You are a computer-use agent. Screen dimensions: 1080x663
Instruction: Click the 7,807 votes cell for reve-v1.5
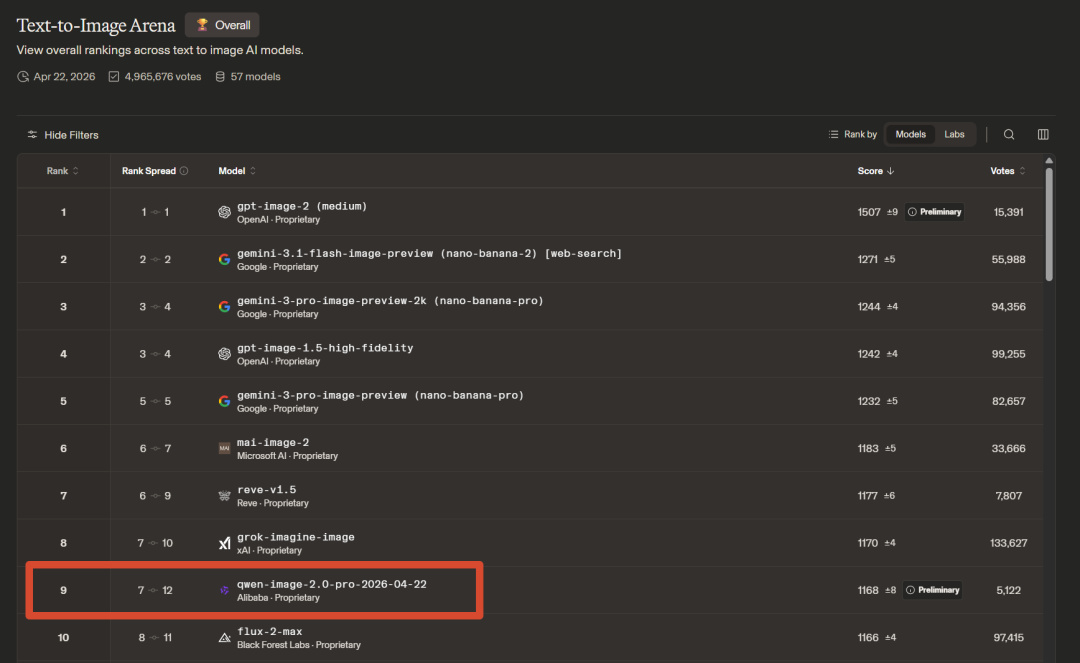1008,496
